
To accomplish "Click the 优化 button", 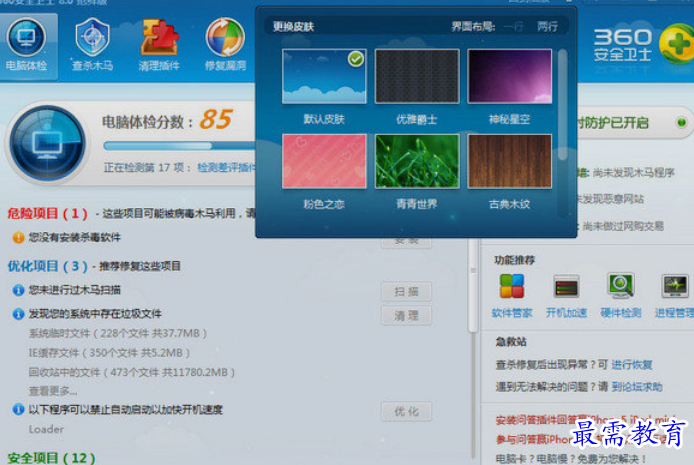I will click(406, 412).
